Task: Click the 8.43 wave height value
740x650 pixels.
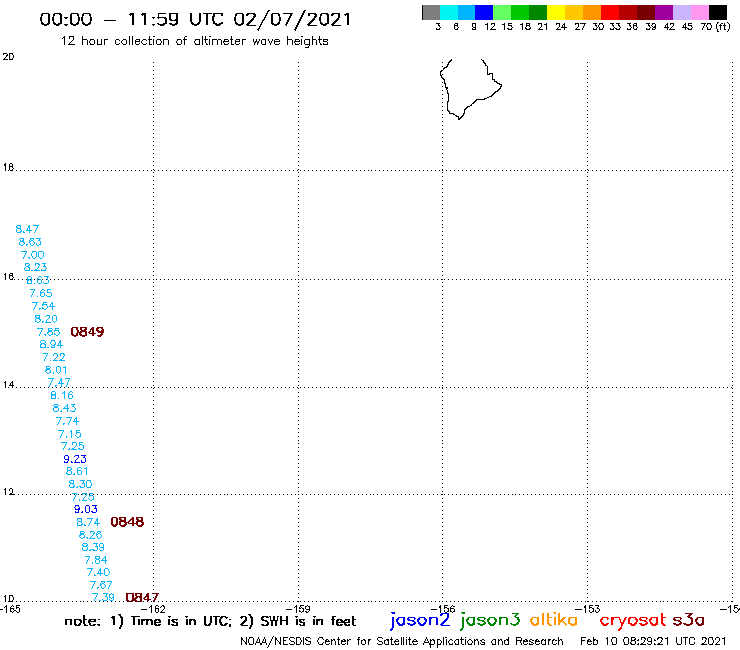Action: (x=64, y=408)
